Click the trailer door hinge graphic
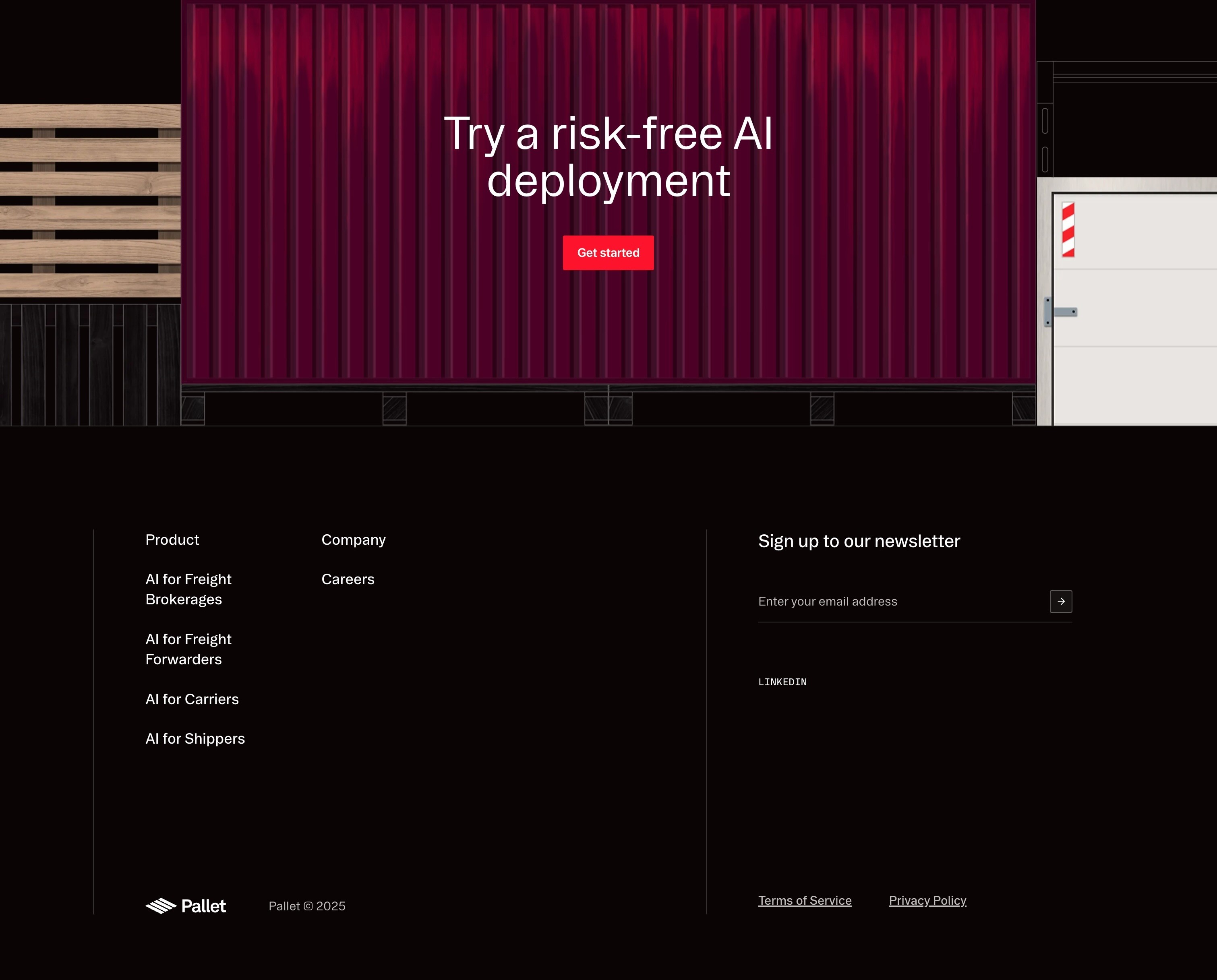The image size is (1217, 980). pos(1061,312)
